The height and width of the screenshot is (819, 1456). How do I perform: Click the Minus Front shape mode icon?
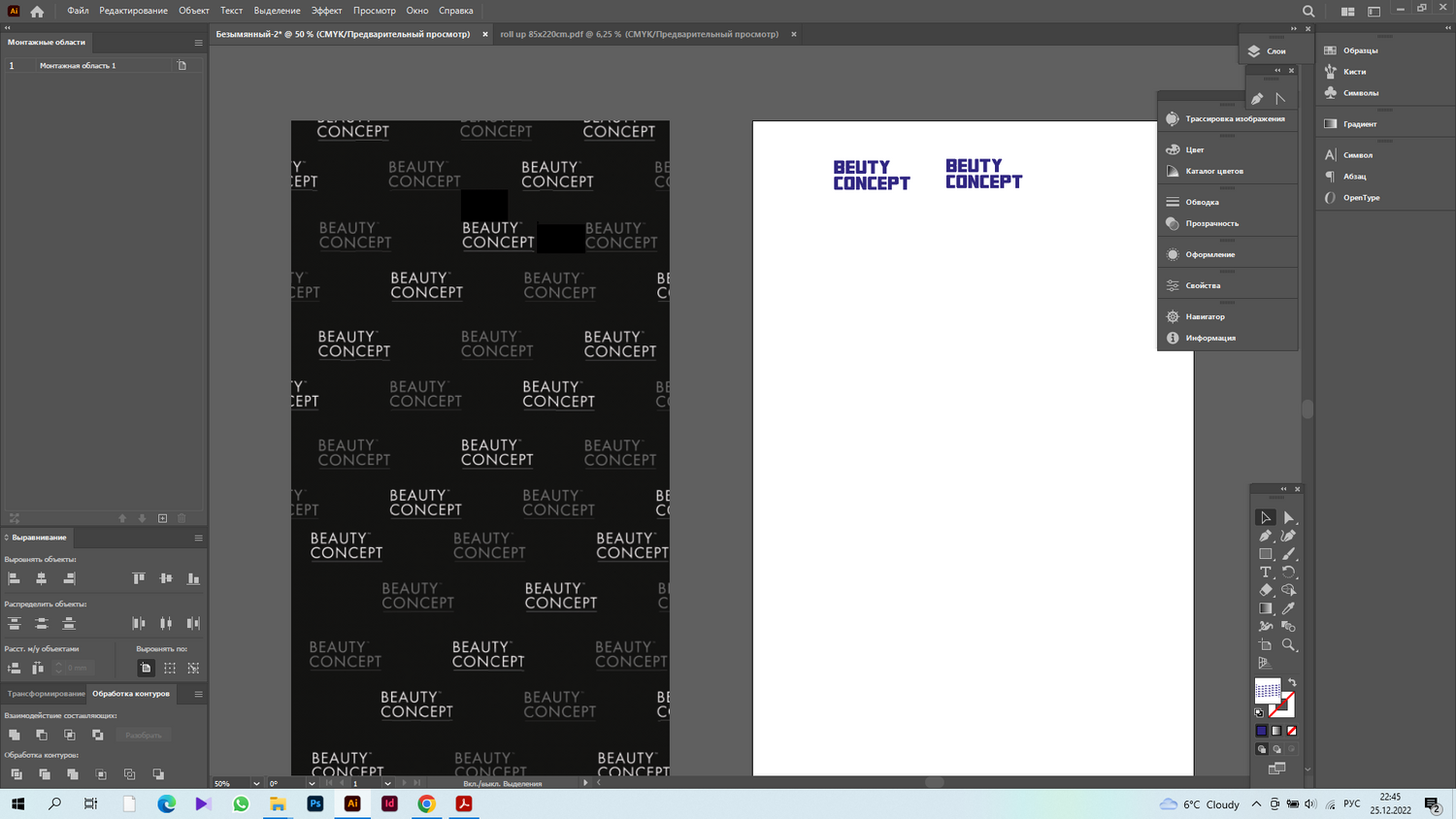pos(42,735)
